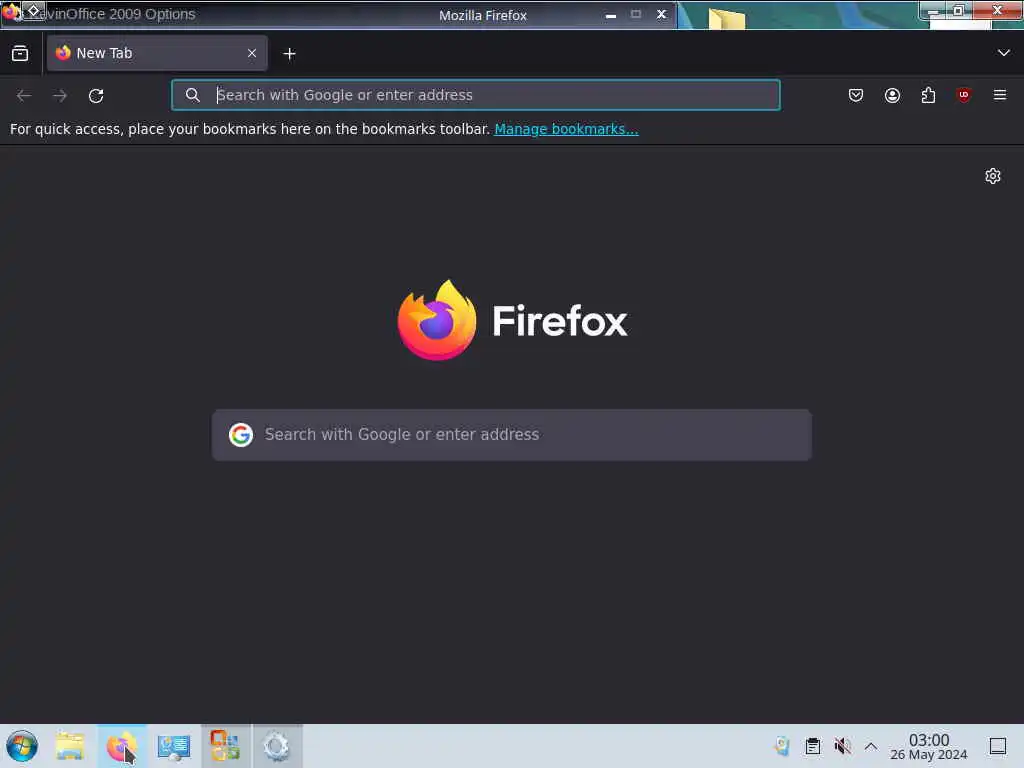Open the uBlock Origin extension popup

964,95
